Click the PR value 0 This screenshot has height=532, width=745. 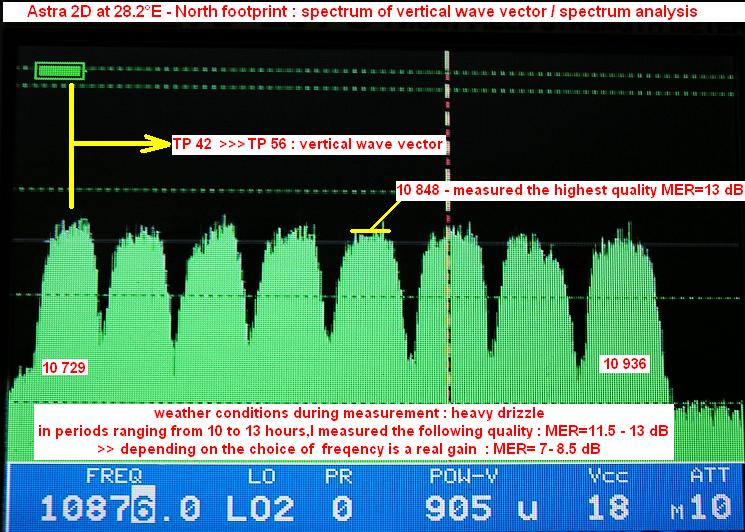tap(343, 508)
